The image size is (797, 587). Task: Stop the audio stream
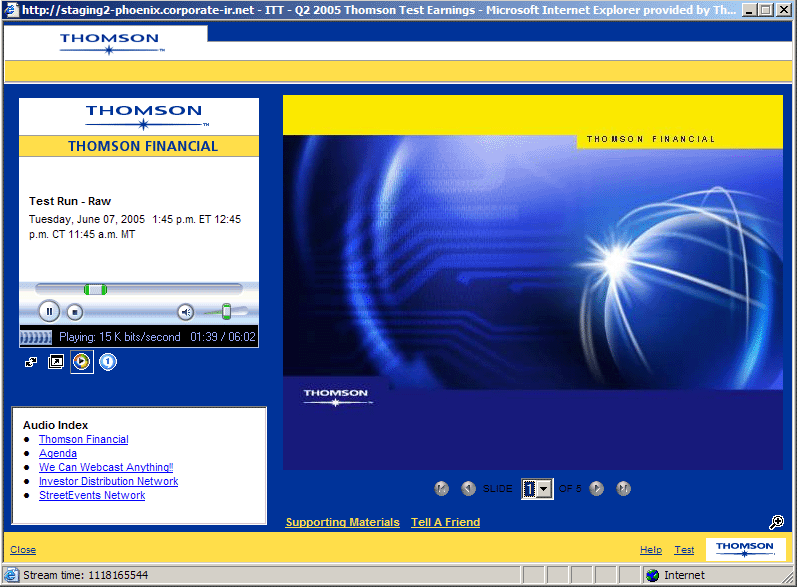(74, 312)
